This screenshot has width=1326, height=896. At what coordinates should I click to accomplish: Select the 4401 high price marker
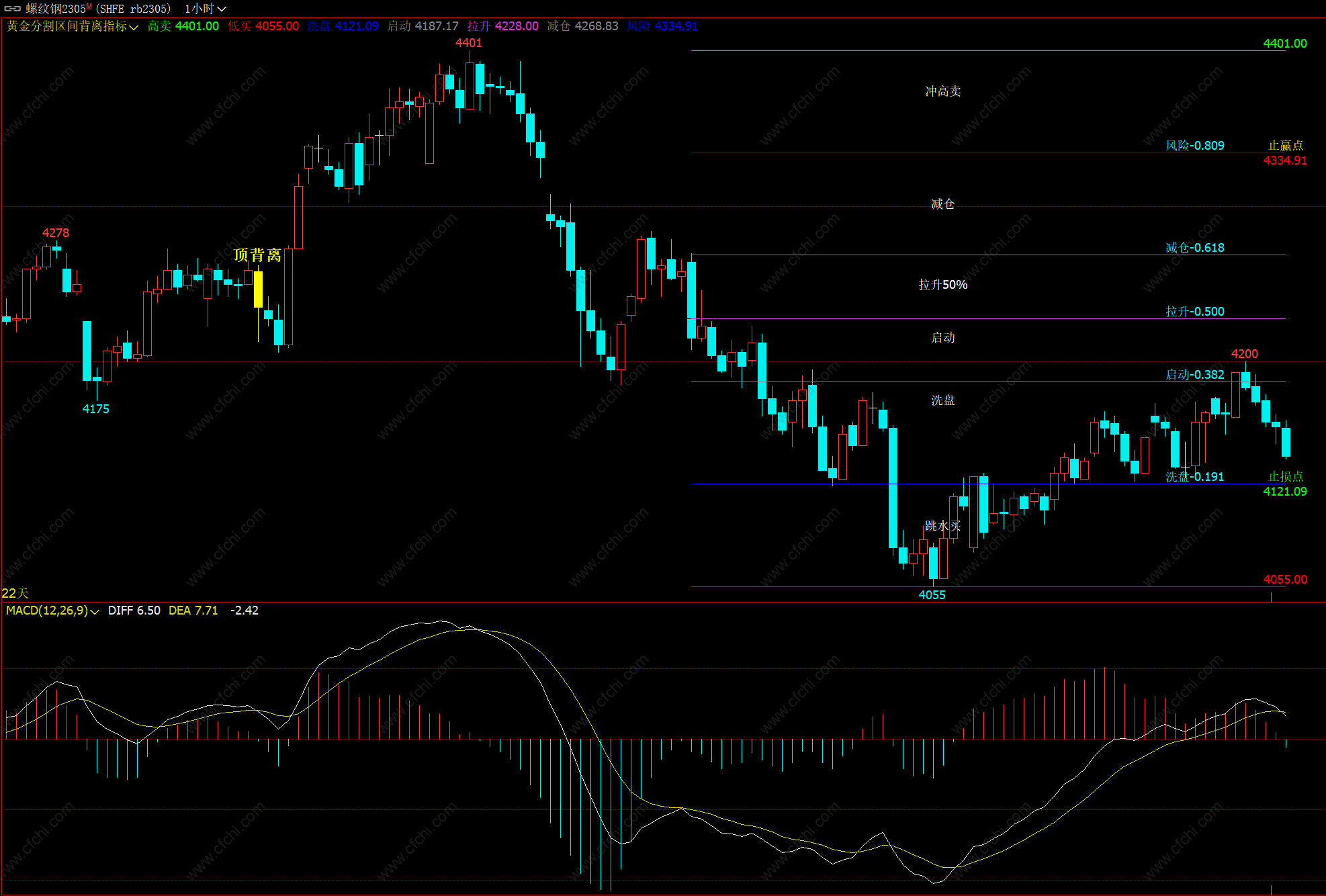point(468,43)
